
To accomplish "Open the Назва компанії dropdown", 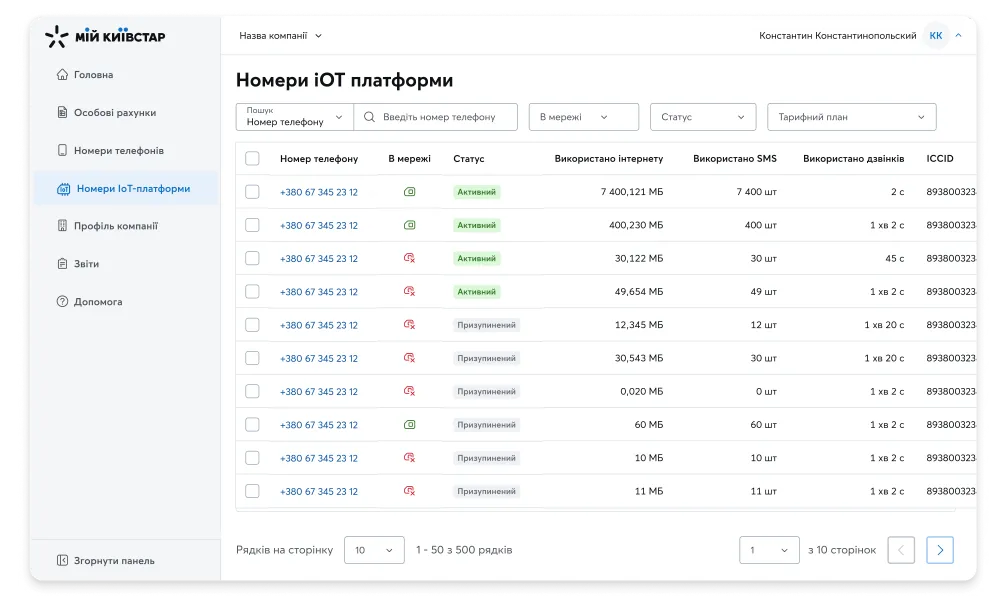I will [280, 36].
